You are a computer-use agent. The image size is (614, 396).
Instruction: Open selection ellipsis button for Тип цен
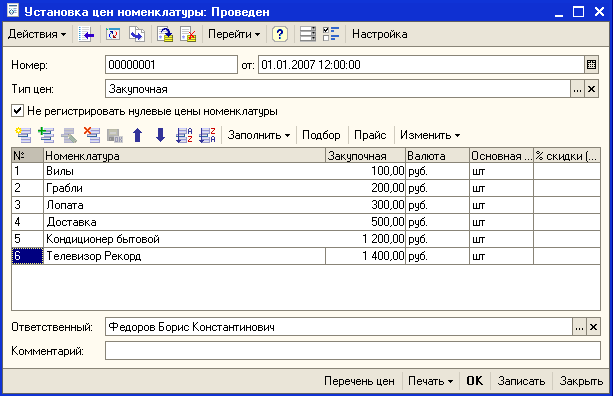tap(577, 89)
